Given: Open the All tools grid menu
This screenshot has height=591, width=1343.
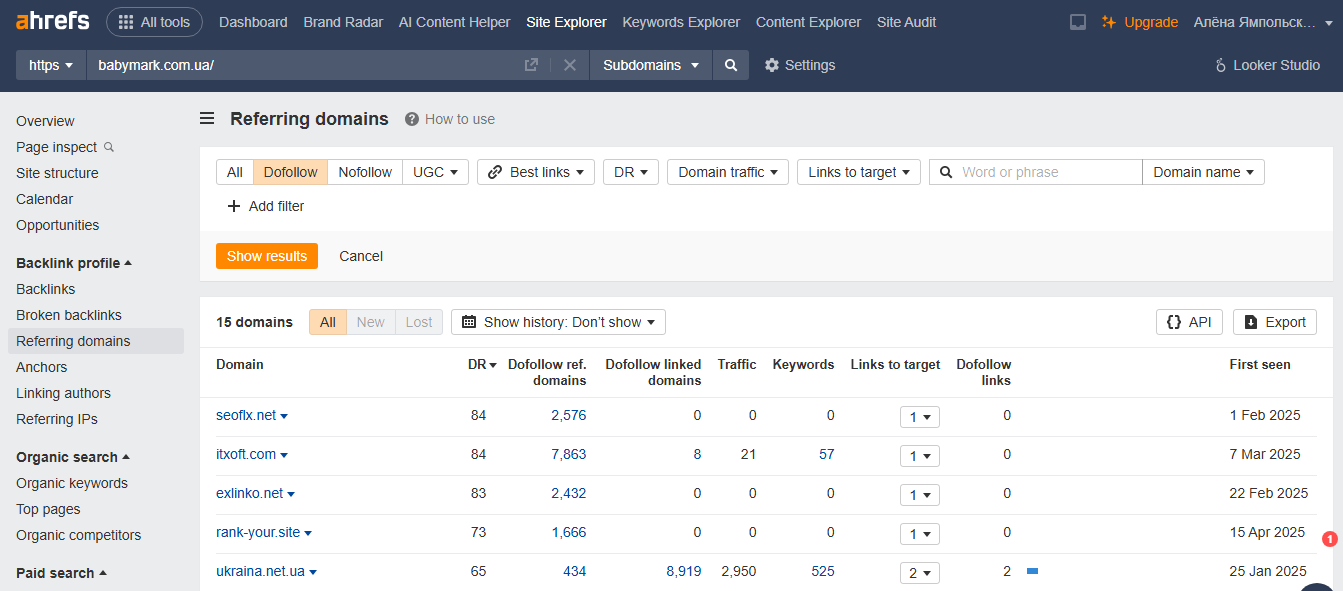Looking at the screenshot, I should click(x=154, y=22).
